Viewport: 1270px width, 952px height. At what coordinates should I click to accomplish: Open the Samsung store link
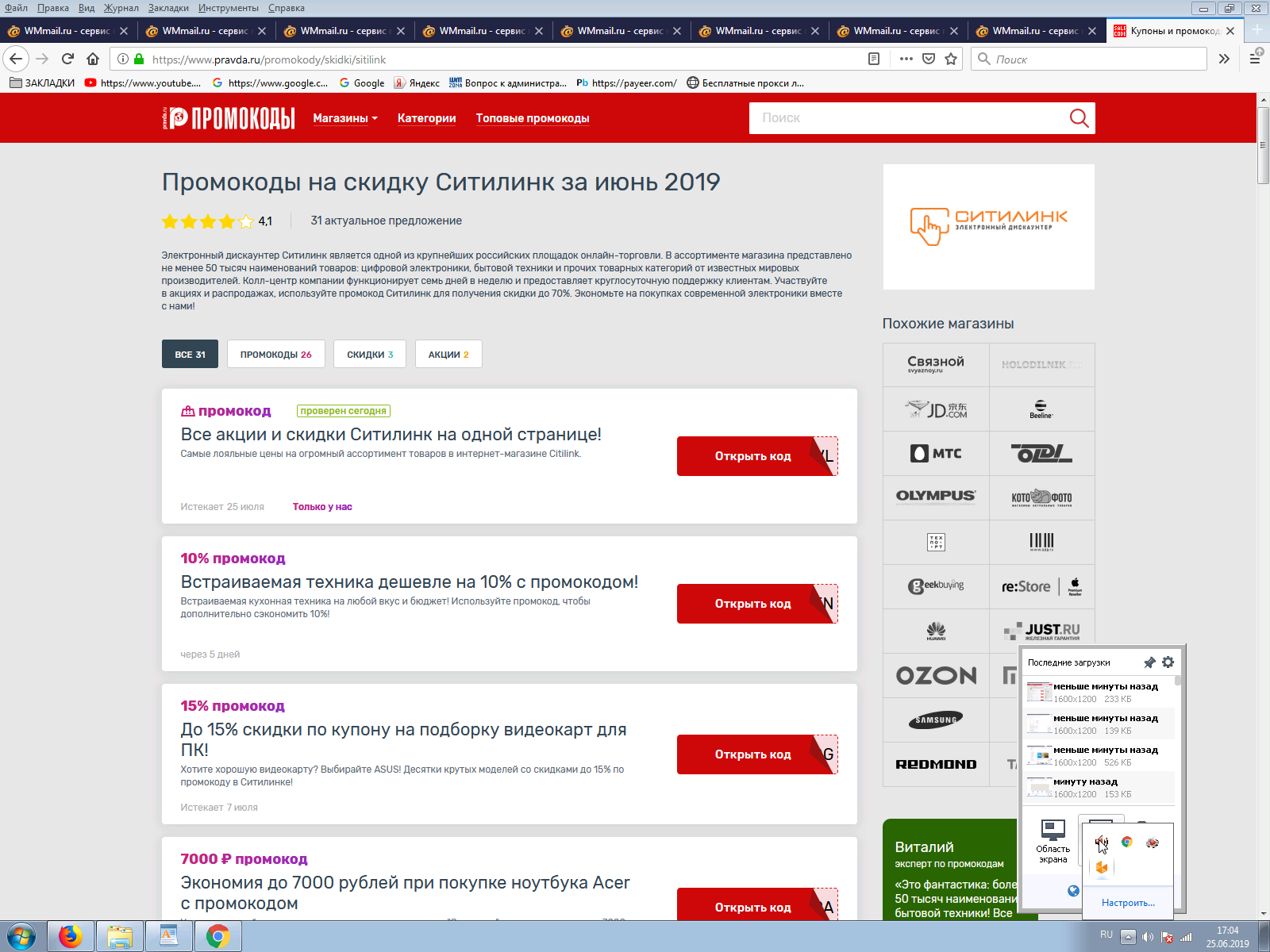(936, 720)
